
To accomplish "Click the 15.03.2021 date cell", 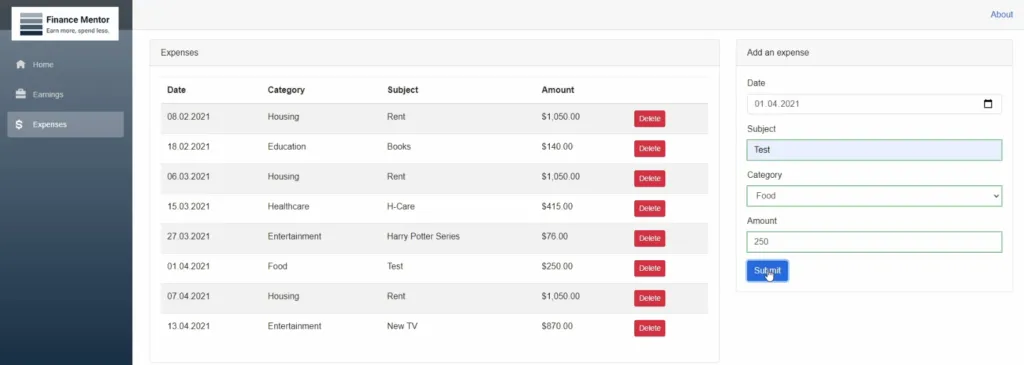I will [x=189, y=206].
